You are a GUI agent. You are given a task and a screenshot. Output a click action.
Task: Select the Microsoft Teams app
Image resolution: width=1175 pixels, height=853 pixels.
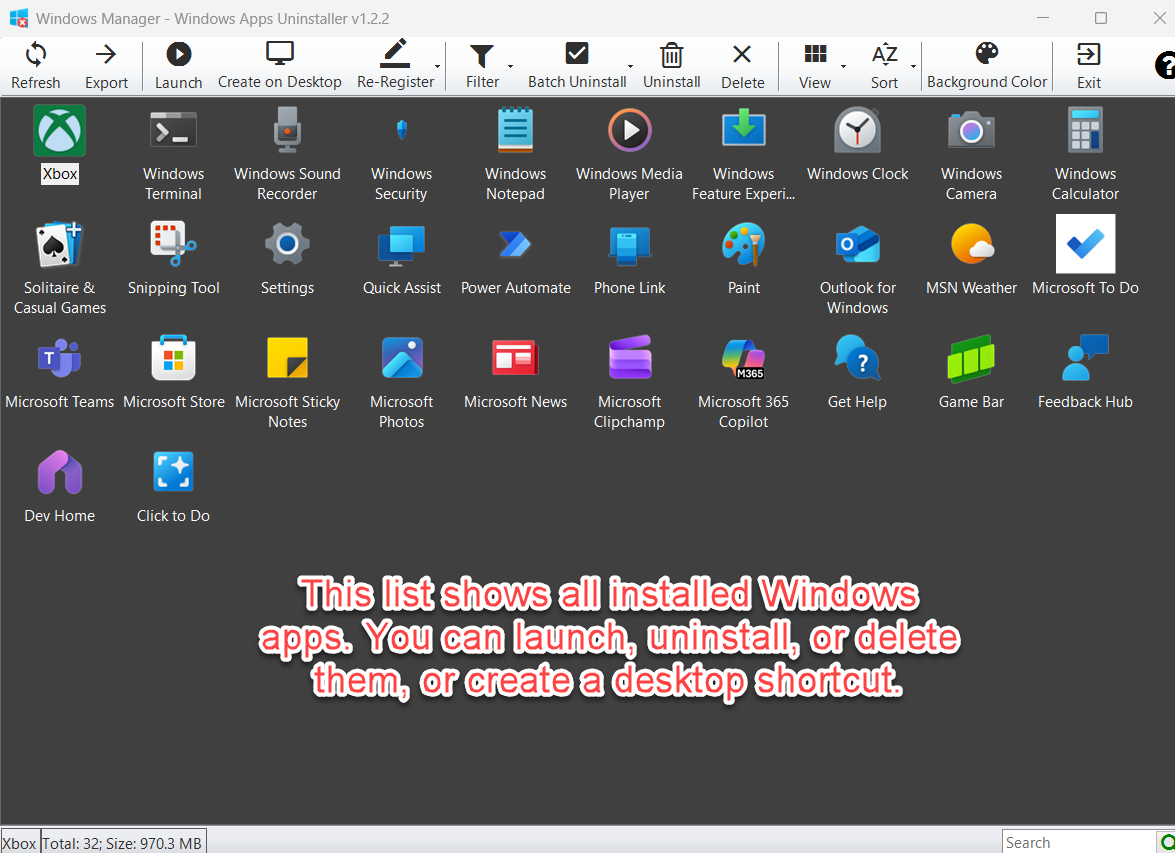tap(59, 372)
